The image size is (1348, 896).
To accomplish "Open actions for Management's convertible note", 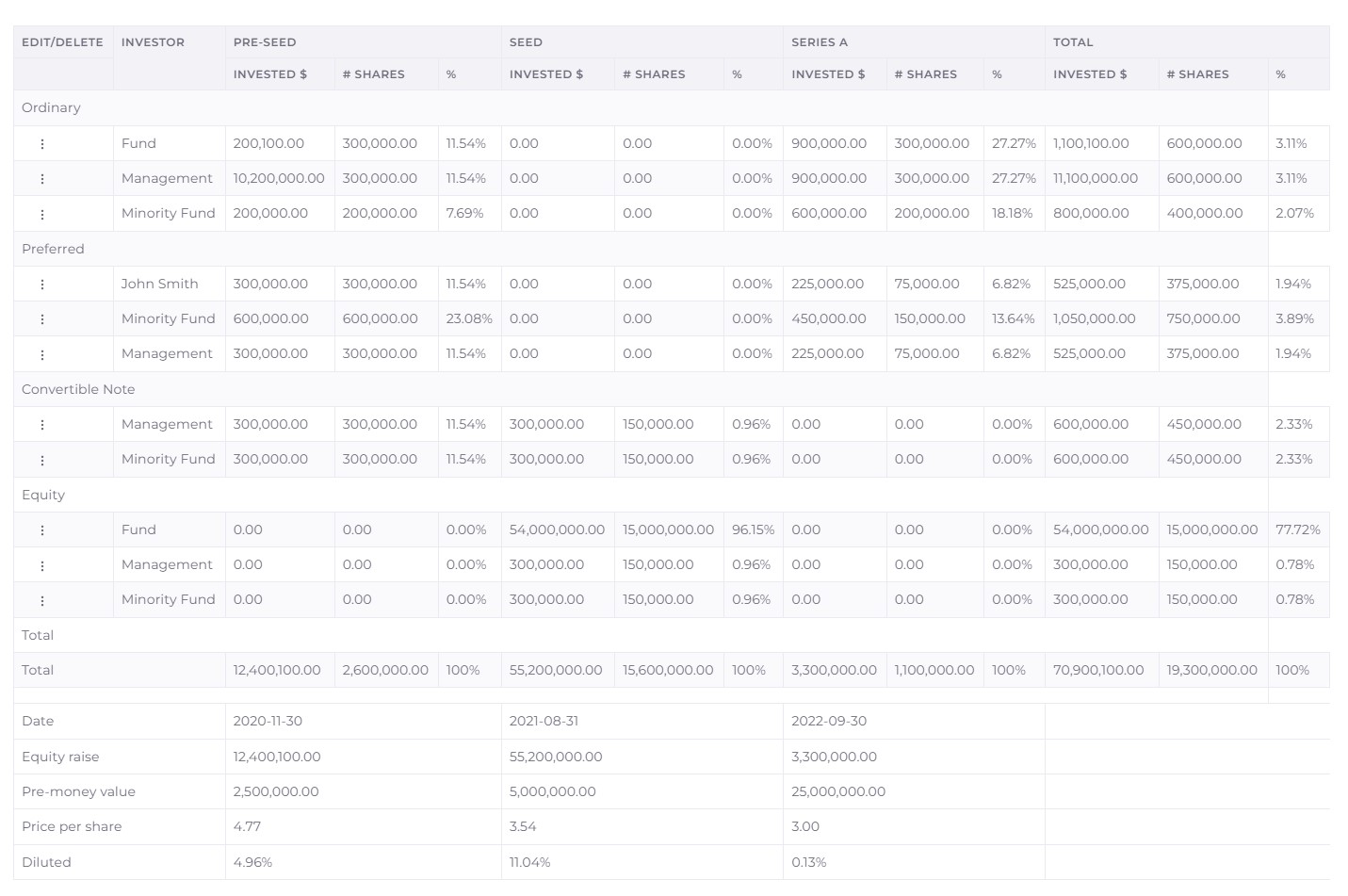I will [43, 424].
